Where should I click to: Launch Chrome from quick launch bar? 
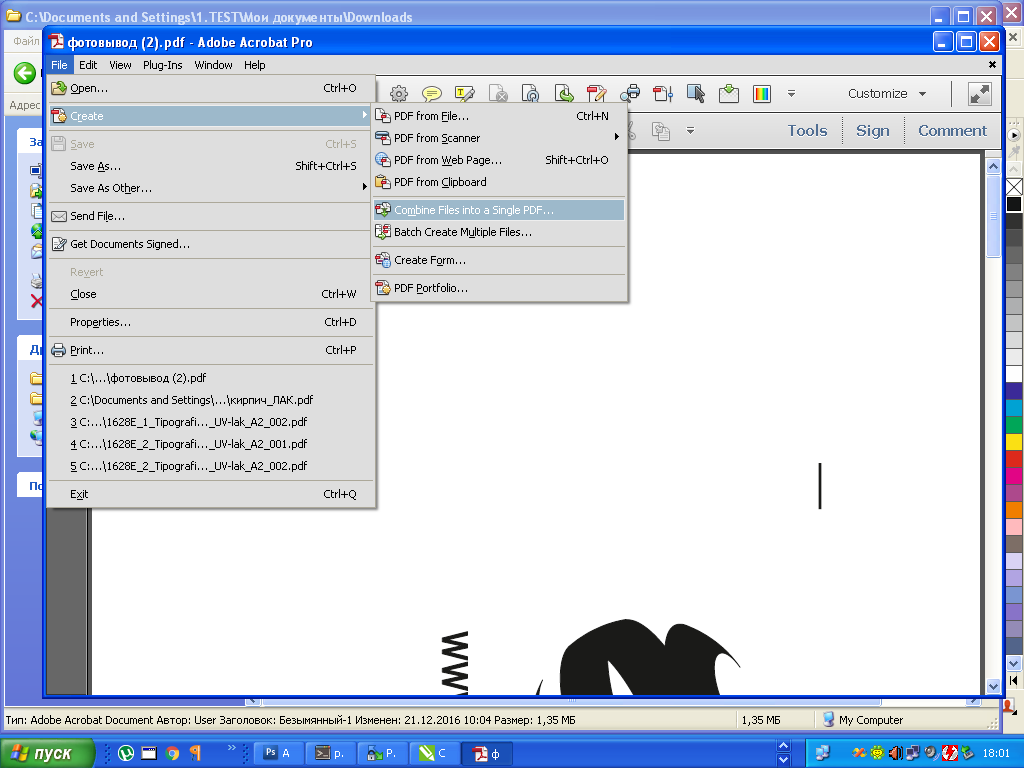(172, 753)
